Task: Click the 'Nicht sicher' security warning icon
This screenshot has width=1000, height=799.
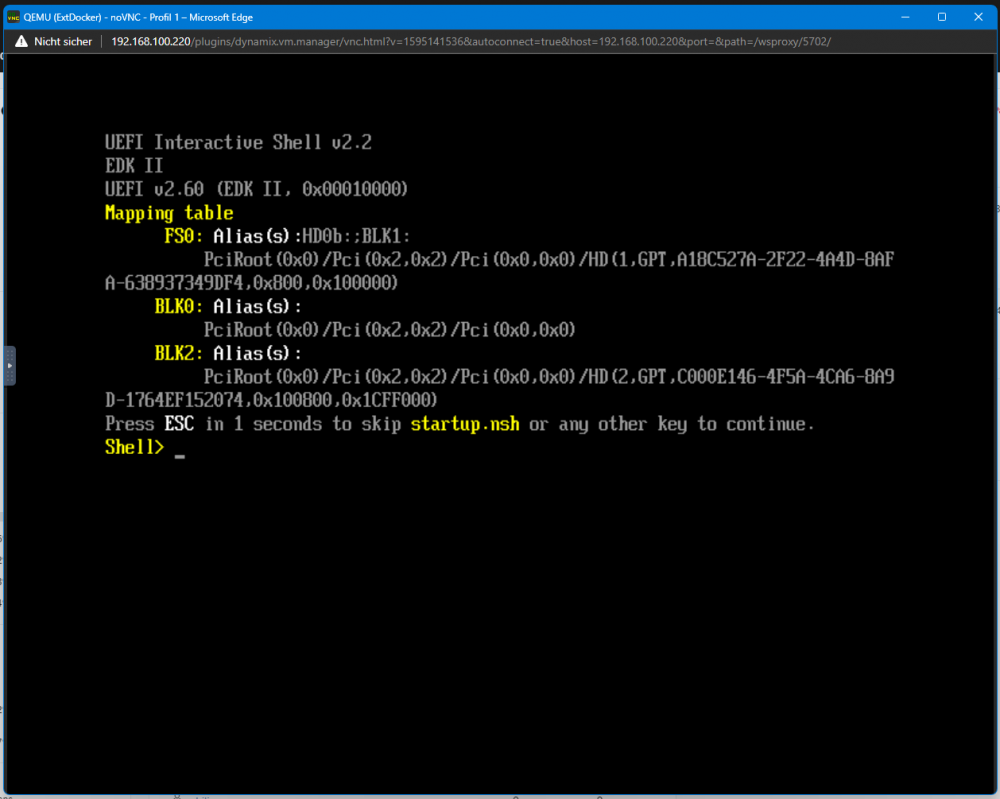Action: 22,41
